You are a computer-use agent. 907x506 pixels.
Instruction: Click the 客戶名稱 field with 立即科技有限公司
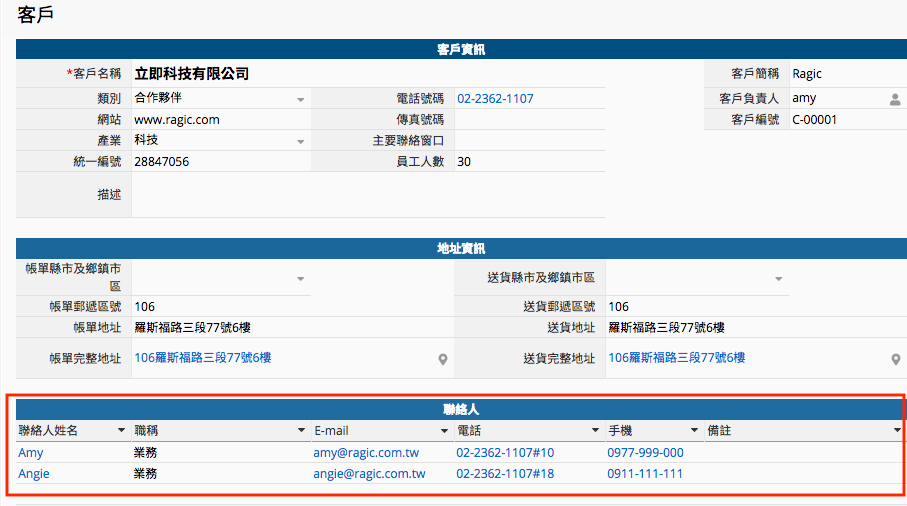[x=192, y=74]
